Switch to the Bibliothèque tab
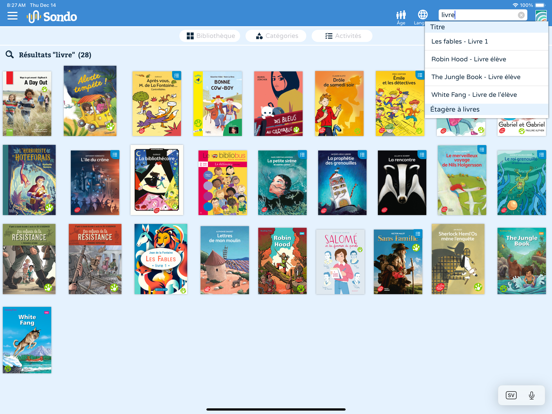Image resolution: width=552 pixels, height=414 pixels. (210, 36)
